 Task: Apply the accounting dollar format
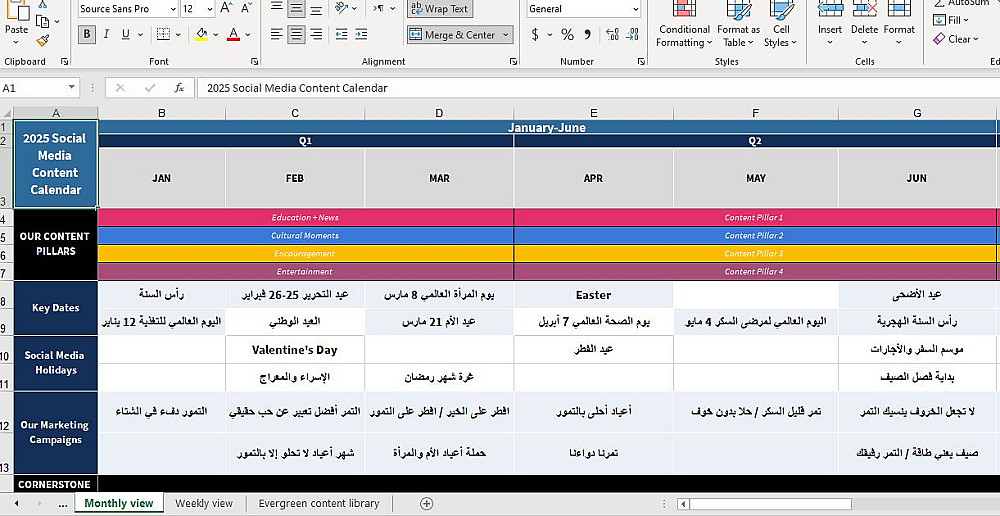click(x=534, y=34)
